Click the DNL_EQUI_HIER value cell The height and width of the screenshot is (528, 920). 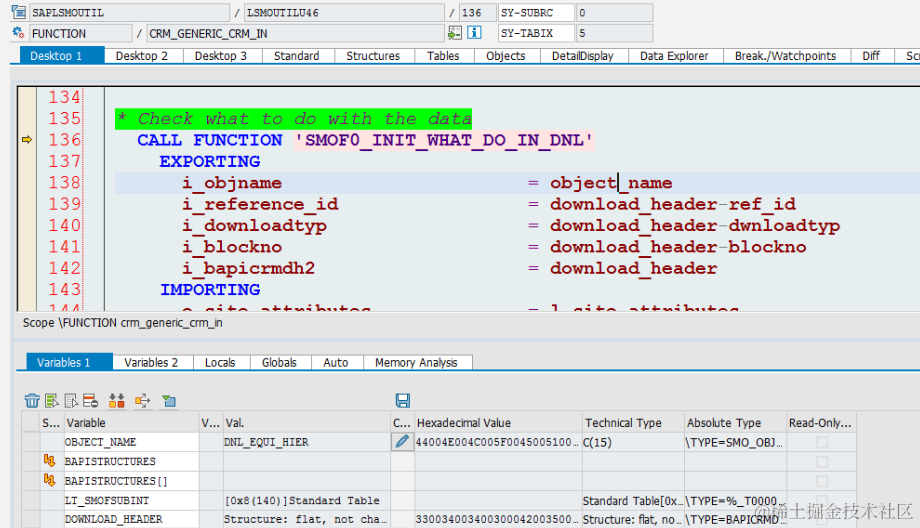point(307,442)
